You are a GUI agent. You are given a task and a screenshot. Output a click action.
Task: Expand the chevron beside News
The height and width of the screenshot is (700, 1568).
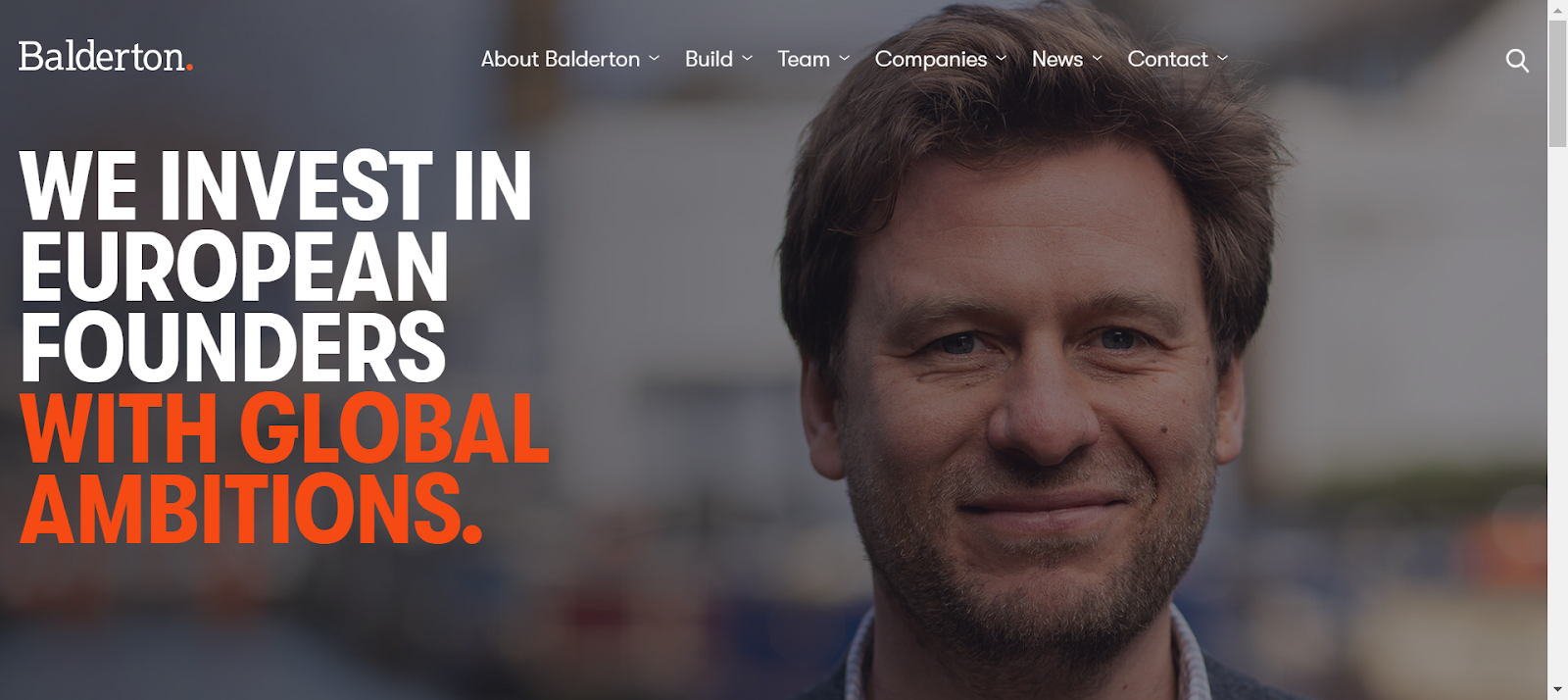pyautogui.click(x=1098, y=59)
